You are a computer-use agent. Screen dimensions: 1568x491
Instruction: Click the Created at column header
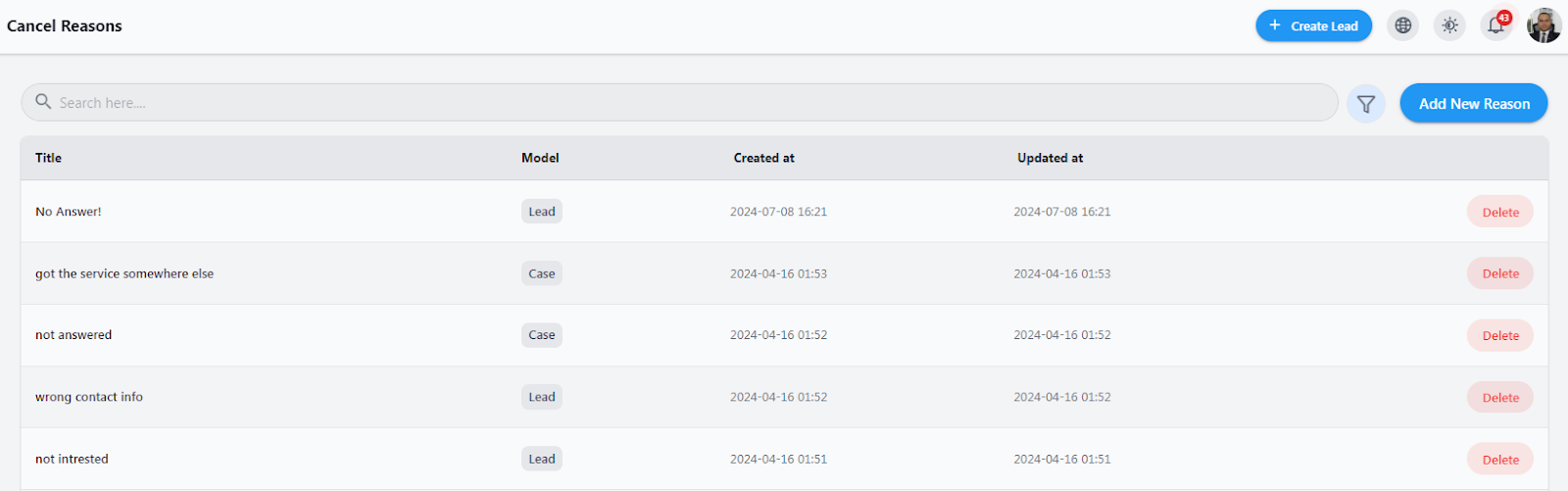(764, 158)
